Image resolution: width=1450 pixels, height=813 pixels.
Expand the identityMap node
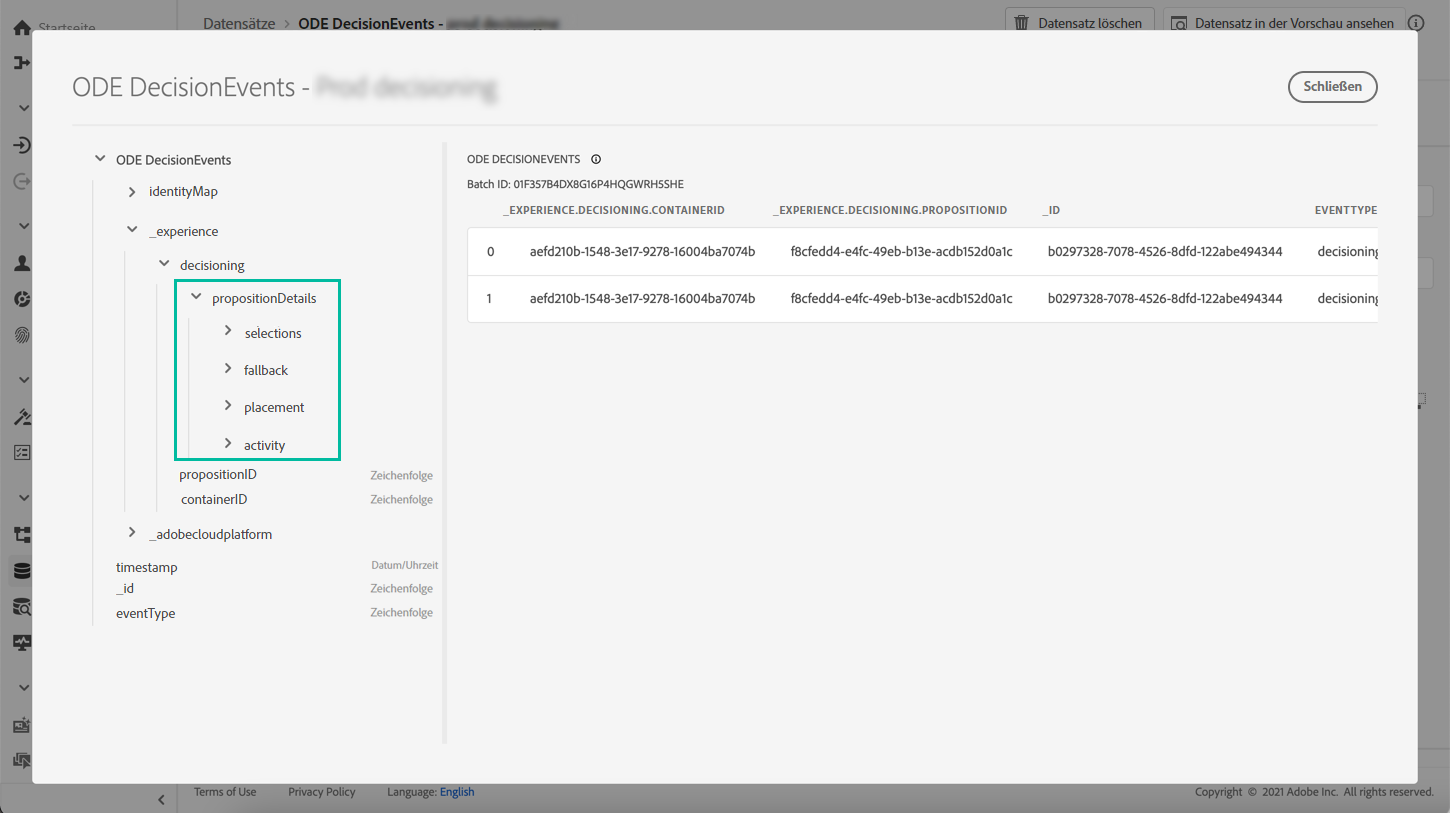[x=132, y=191]
